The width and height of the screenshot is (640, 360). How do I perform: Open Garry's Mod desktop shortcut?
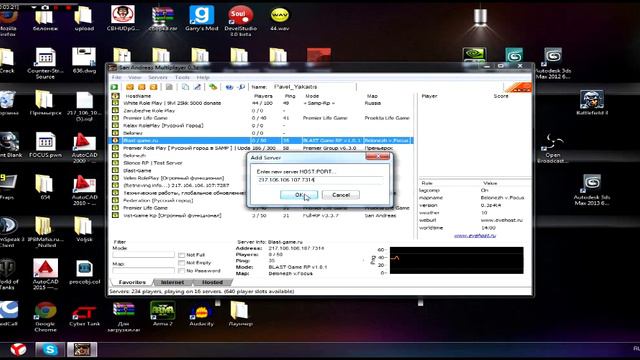click(202, 19)
